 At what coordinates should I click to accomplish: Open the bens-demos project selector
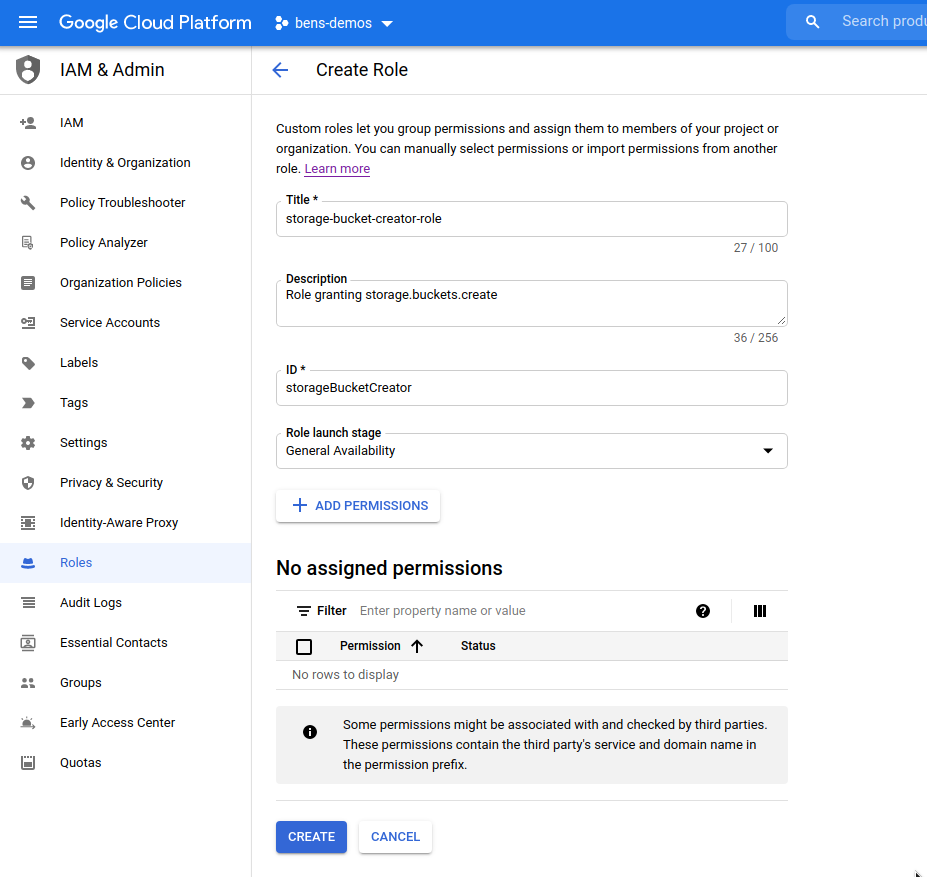(334, 23)
